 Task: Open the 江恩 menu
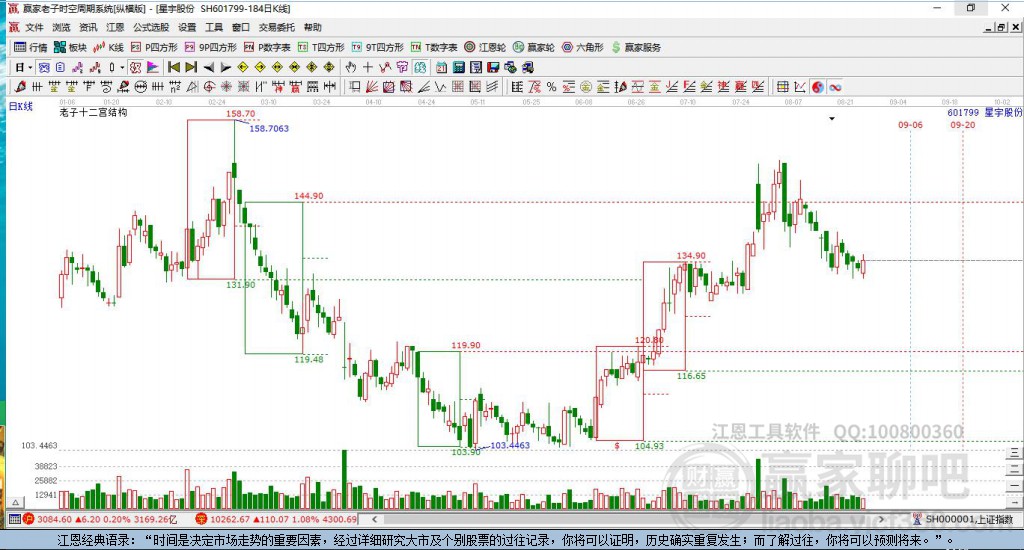click(115, 27)
